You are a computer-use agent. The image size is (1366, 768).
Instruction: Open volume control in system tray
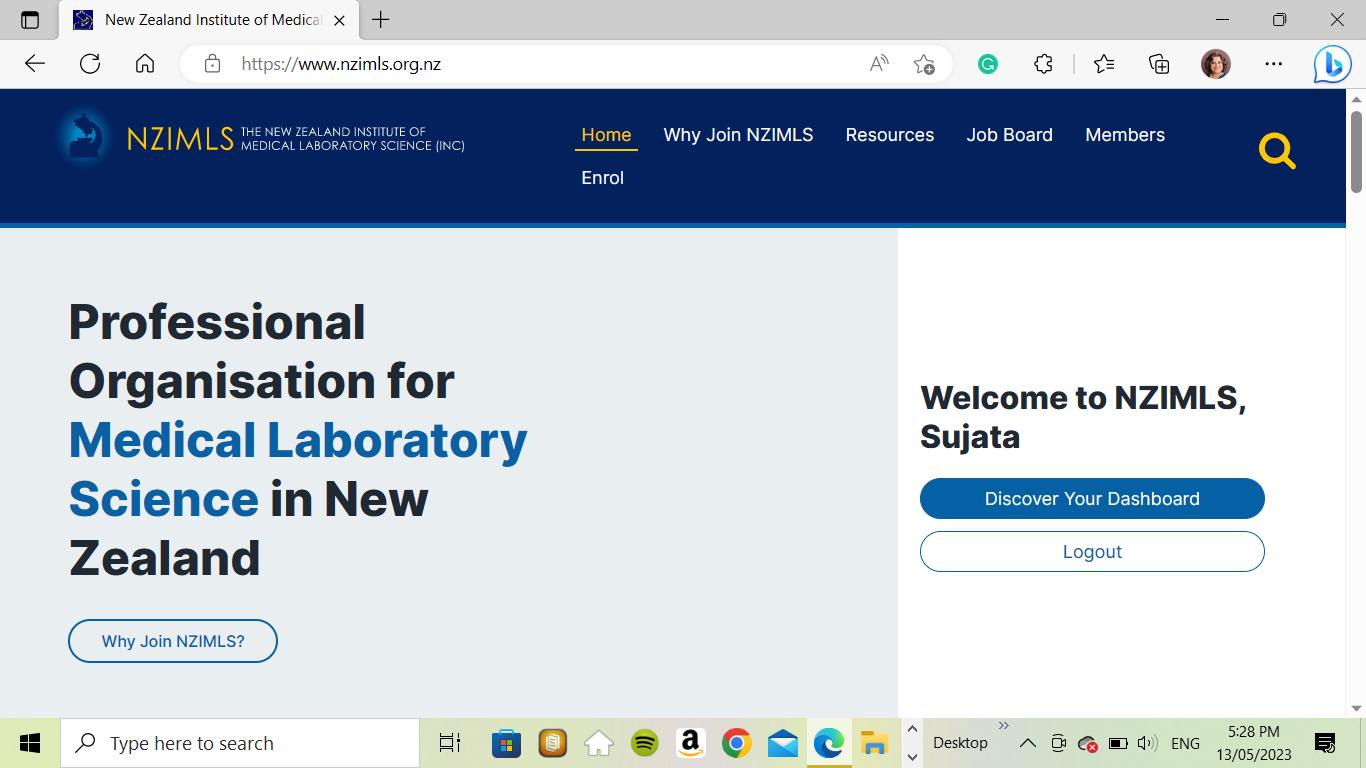(1148, 743)
